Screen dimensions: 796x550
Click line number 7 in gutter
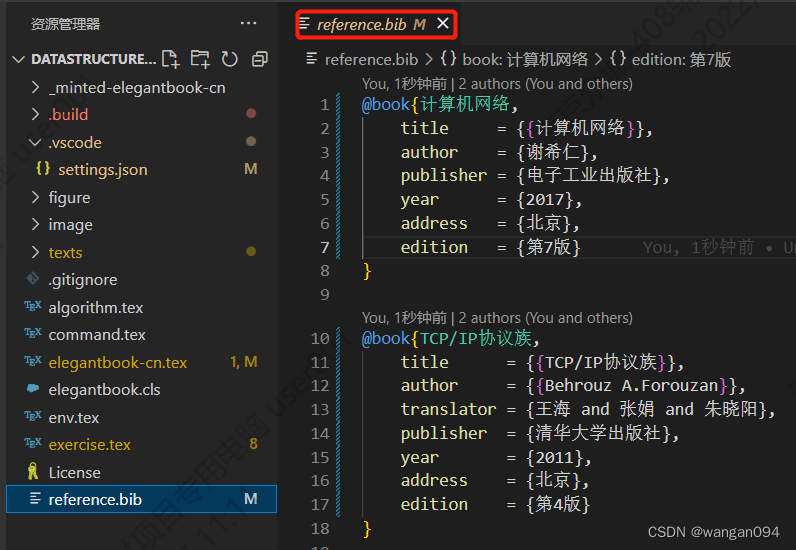click(325, 247)
